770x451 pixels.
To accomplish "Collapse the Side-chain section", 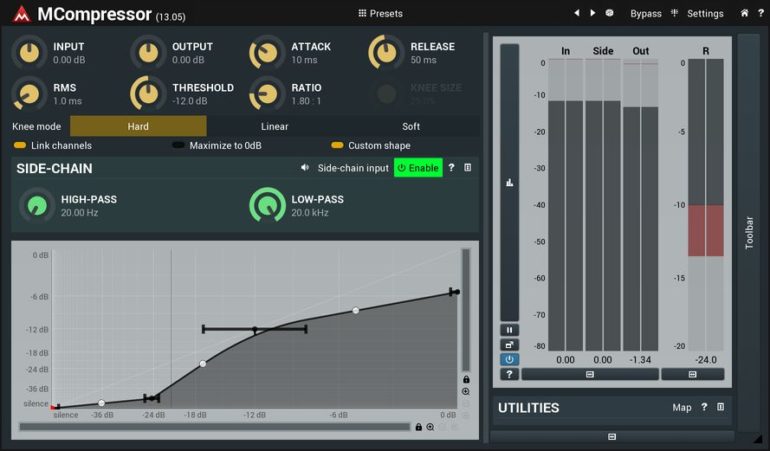I will (x=467, y=168).
